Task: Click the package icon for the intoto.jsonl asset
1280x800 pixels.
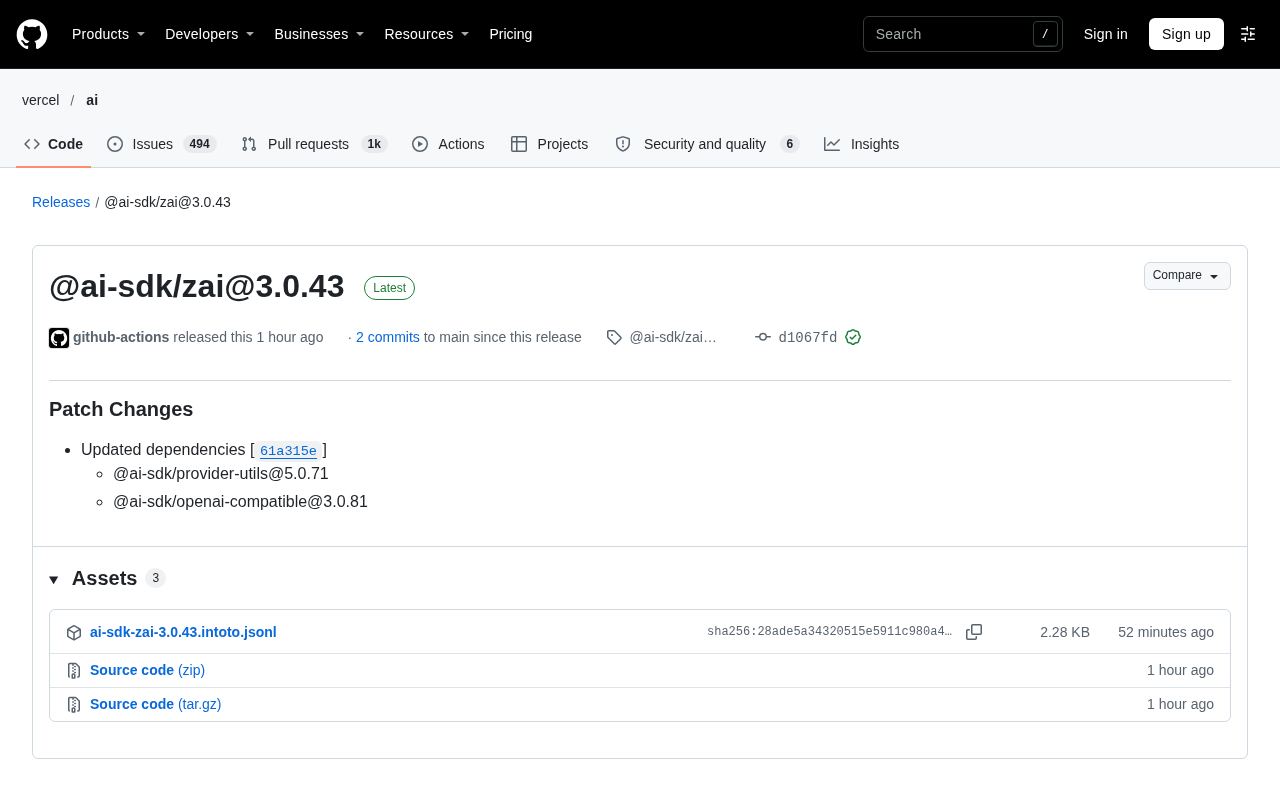Action: [74, 632]
